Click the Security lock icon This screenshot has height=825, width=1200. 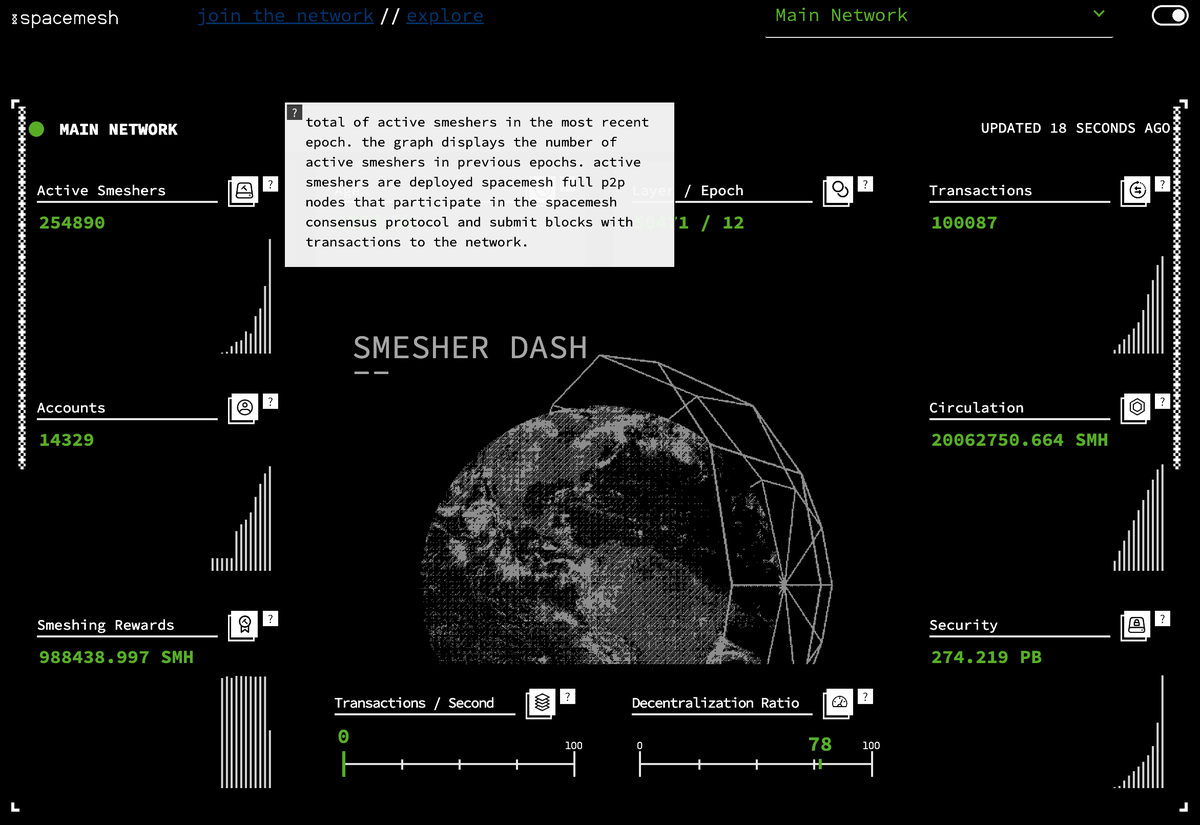coord(1136,625)
